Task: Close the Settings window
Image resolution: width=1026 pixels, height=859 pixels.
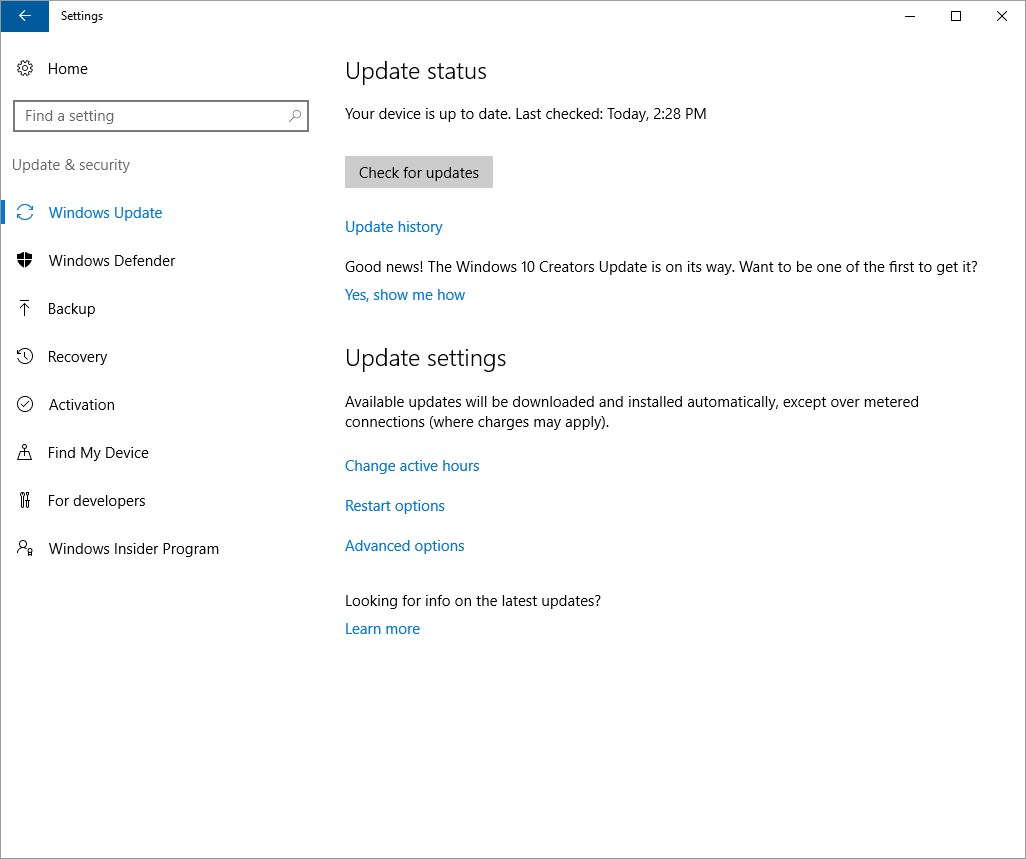Action: (x=1001, y=16)
